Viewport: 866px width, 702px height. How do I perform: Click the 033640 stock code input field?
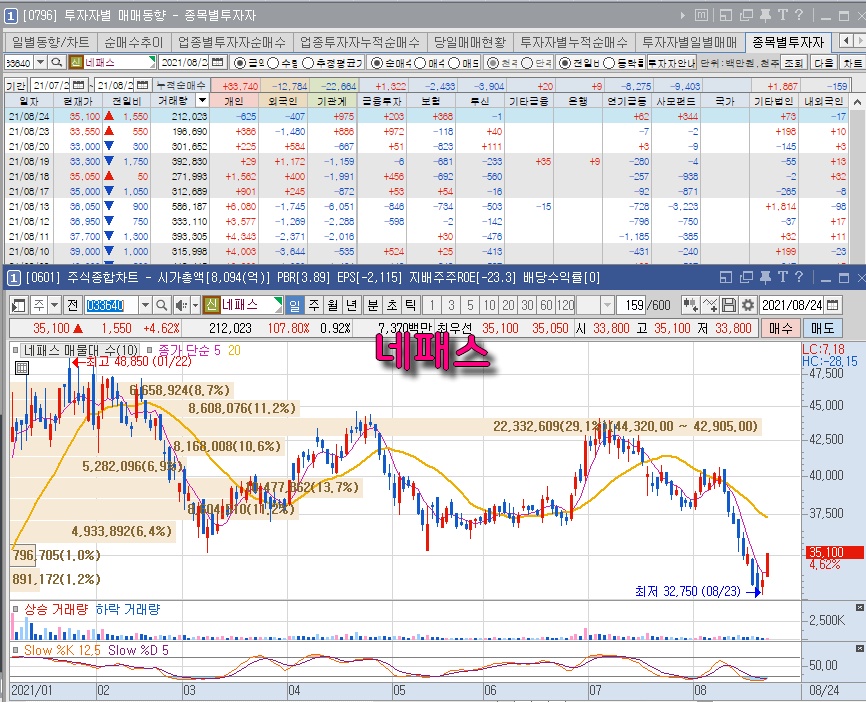pos(111,305)
